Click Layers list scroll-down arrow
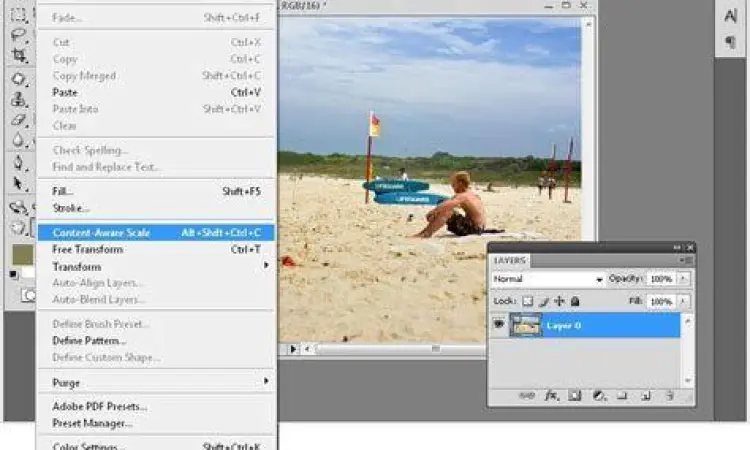The width and height of the screenshot is (750, 450). 688,381
